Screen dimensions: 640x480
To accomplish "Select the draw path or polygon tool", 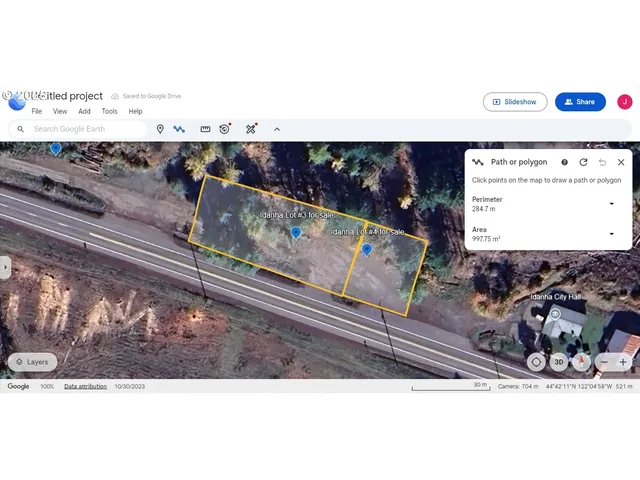I will [179, 129].
